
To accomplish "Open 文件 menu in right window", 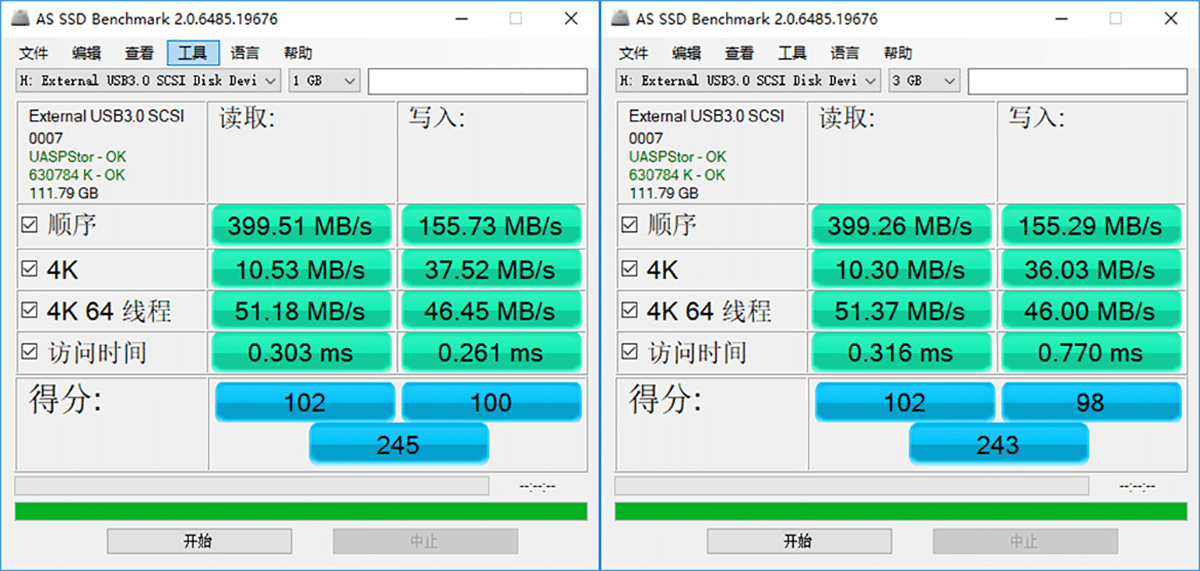I will pos(633,53).
